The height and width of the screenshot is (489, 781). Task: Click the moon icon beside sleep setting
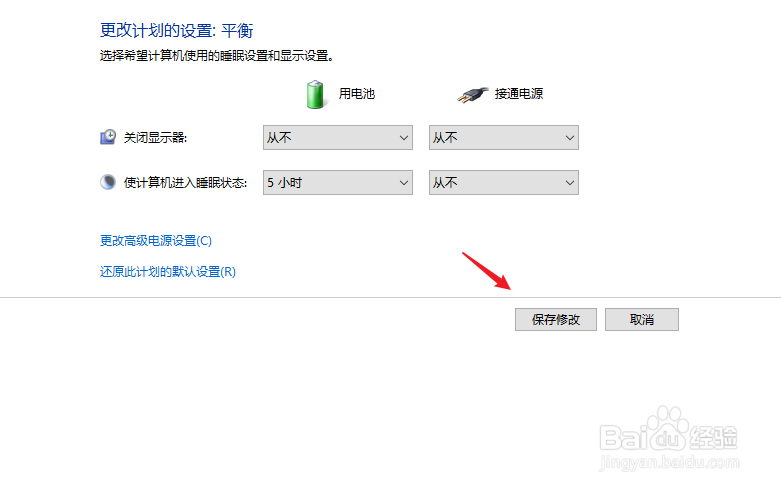click(x=108, y=182)
